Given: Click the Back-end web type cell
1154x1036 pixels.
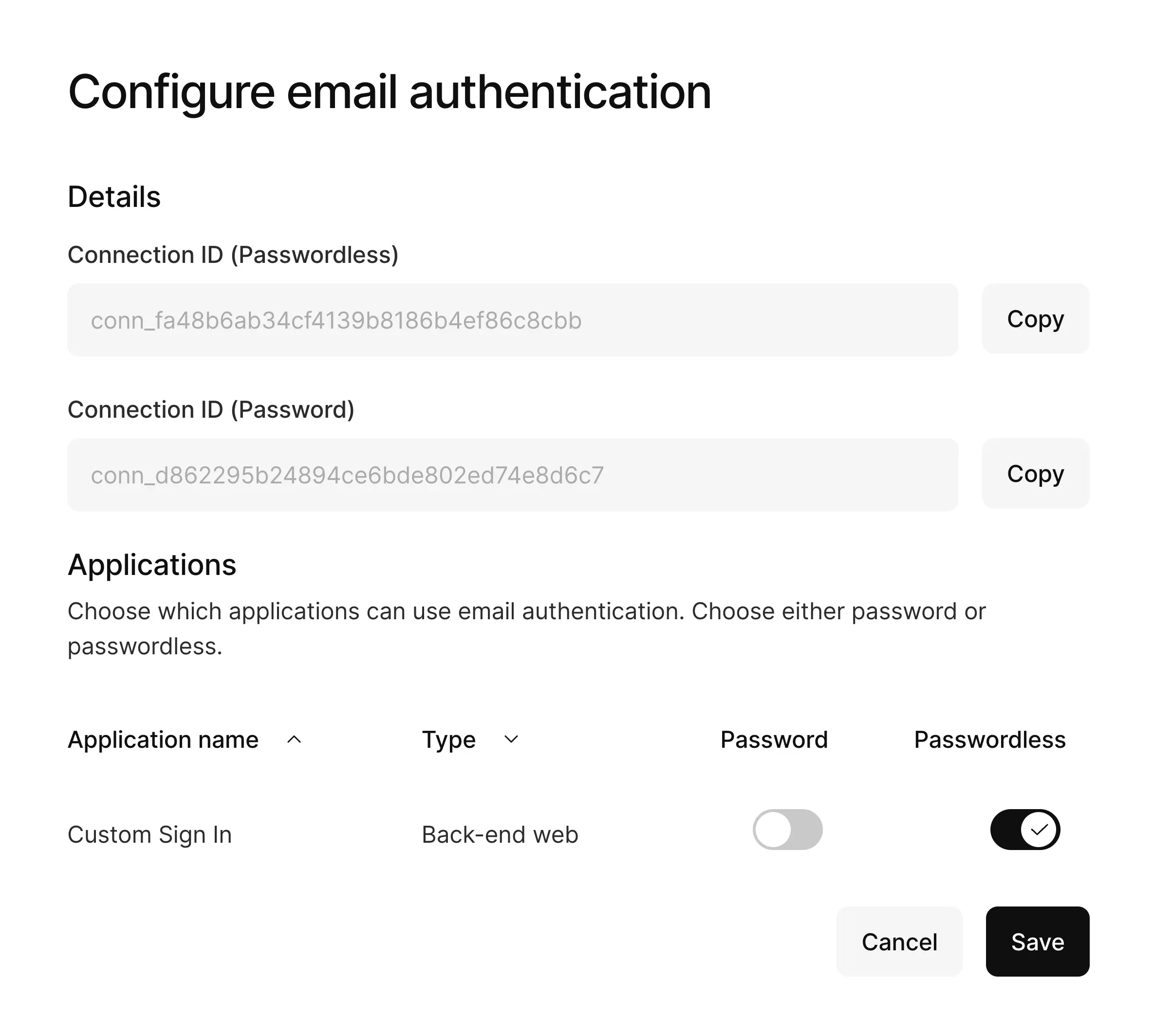Looking at the screenshot, I should coord(500,834).
